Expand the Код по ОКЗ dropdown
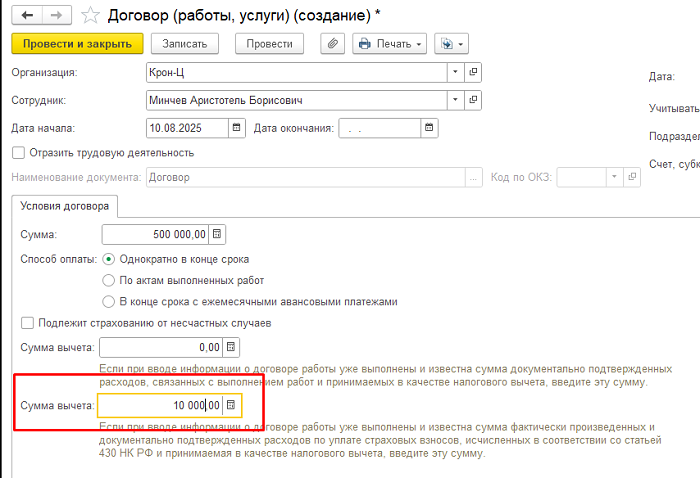700x478 pixels. 614,177
